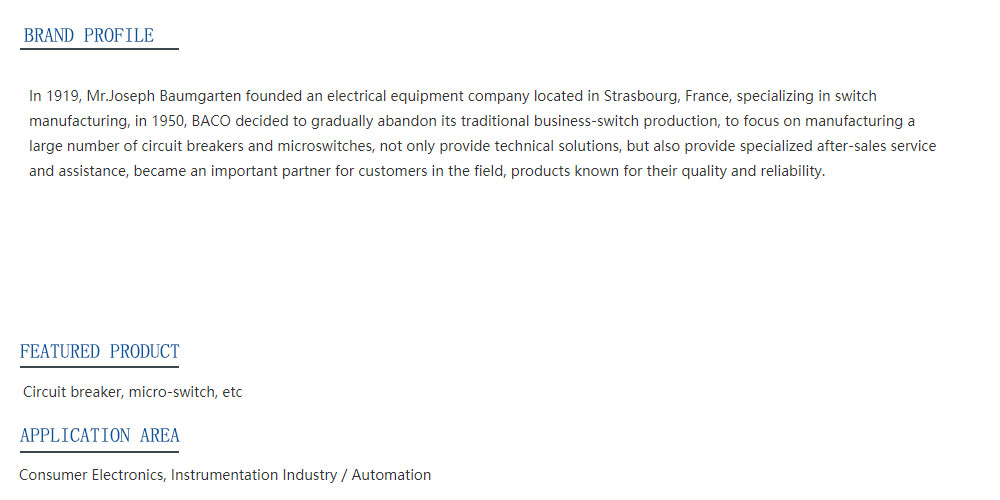Click the name 'Mr.Joseph Baumgarten' in paragraph
Screen dimensions: 1000x500
[x=164, y=96]
